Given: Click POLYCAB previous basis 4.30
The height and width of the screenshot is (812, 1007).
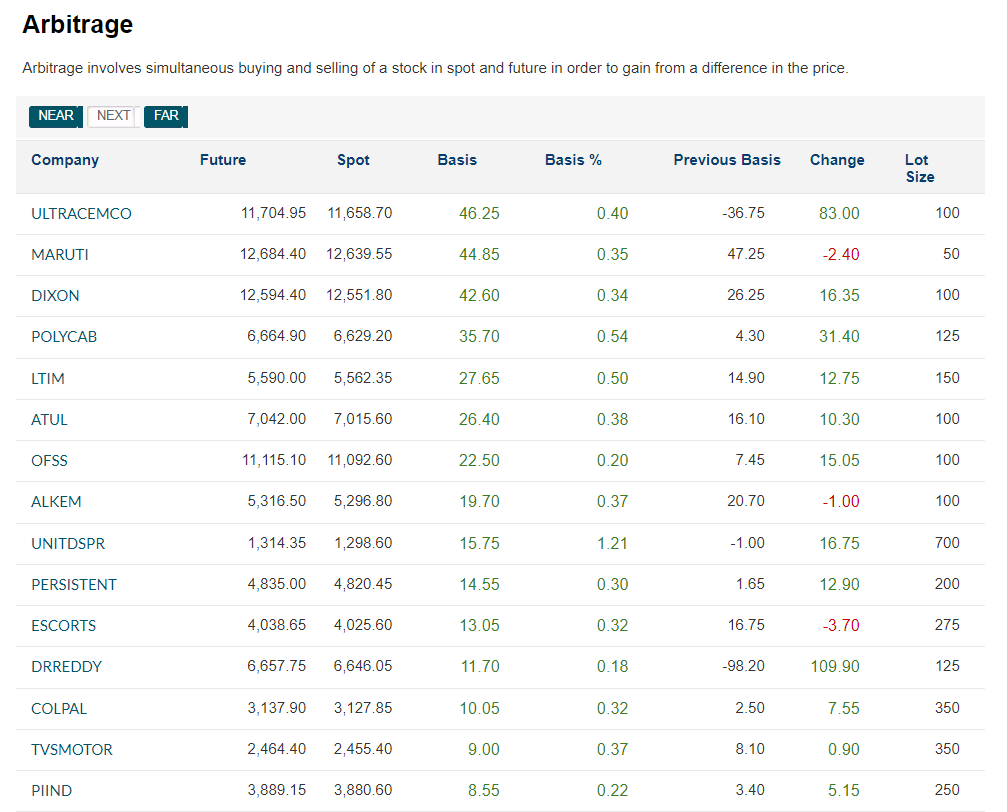Looking at the screenshot, I should [x=750, y=337].
